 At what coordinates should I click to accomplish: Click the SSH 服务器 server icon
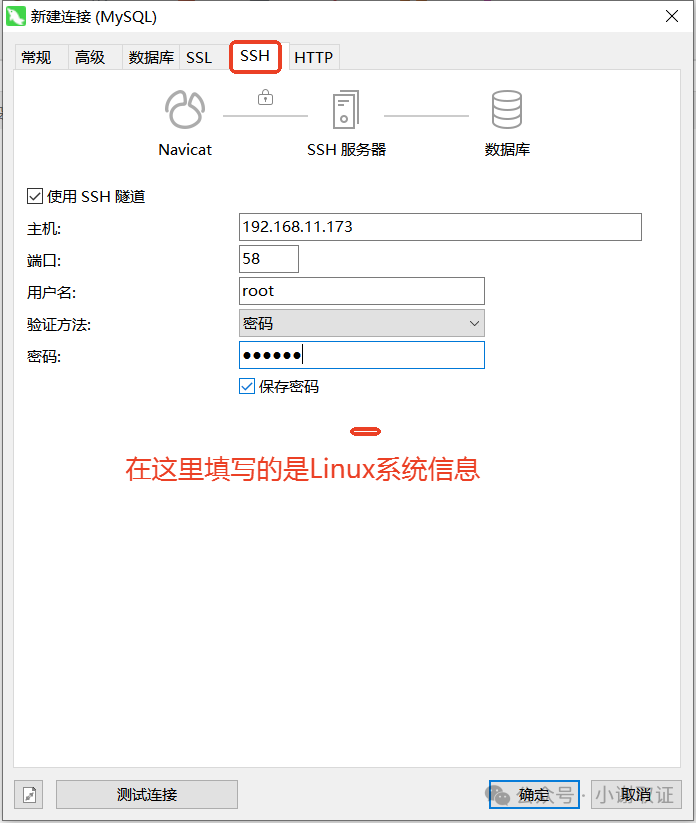346,109
